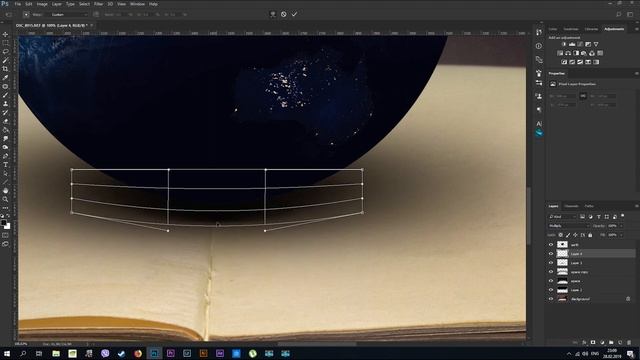Create a new layer from the Layers panel footer
Viewport: 640px width, 360px height.
coord(620,342)
